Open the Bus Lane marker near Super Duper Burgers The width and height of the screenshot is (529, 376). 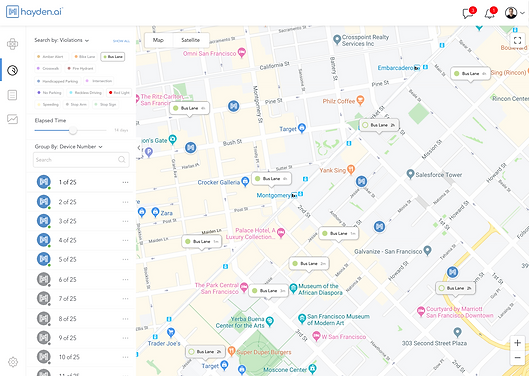(x=205, y=352)
